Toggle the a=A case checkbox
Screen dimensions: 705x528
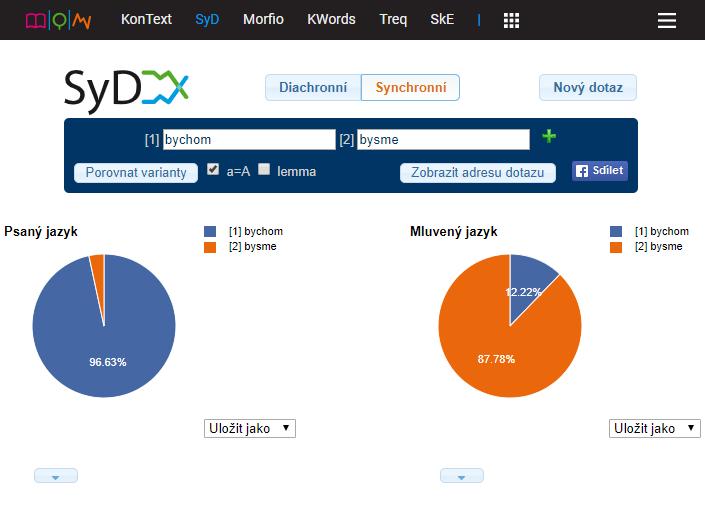point(213,169)
